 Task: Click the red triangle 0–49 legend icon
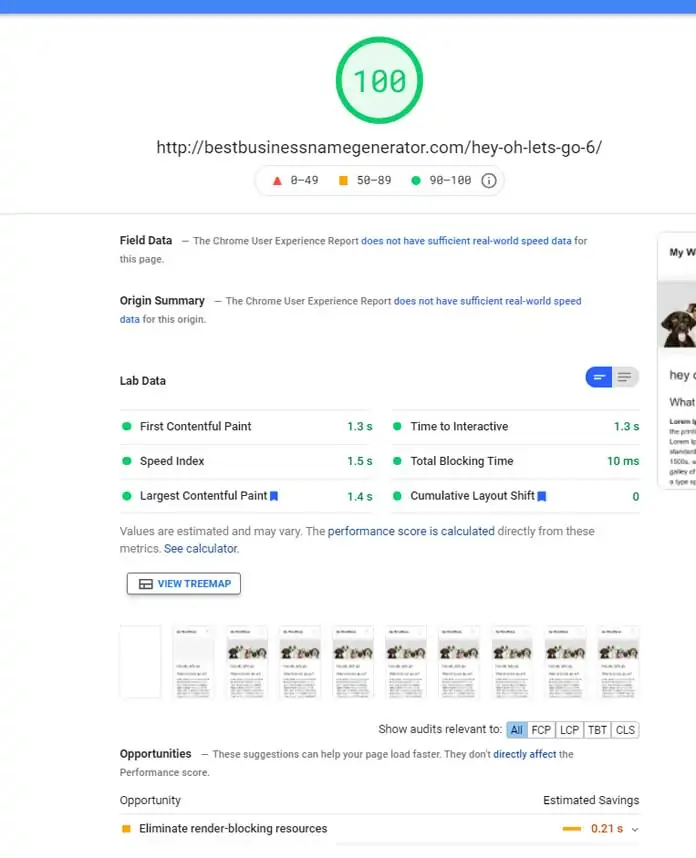pyautogui.click(x=277, y=181)
